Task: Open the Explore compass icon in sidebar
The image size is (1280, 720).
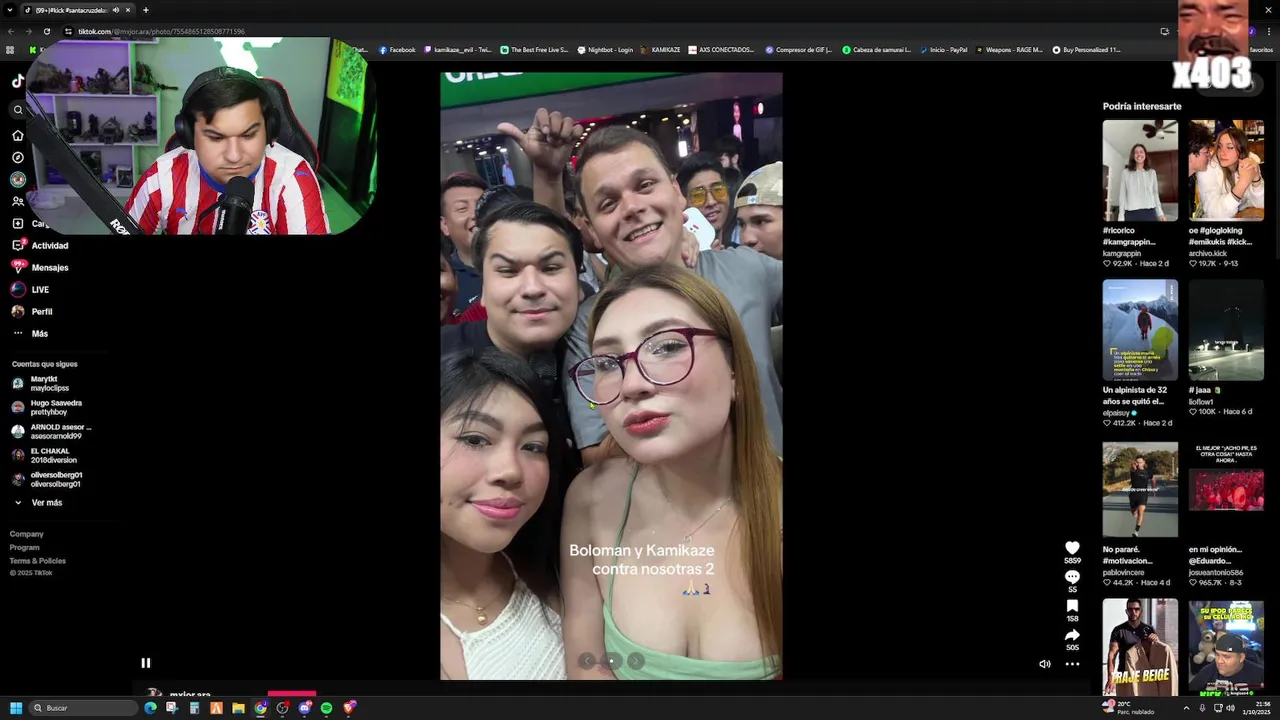Action: pyautogui.click(x=18, y=157)
